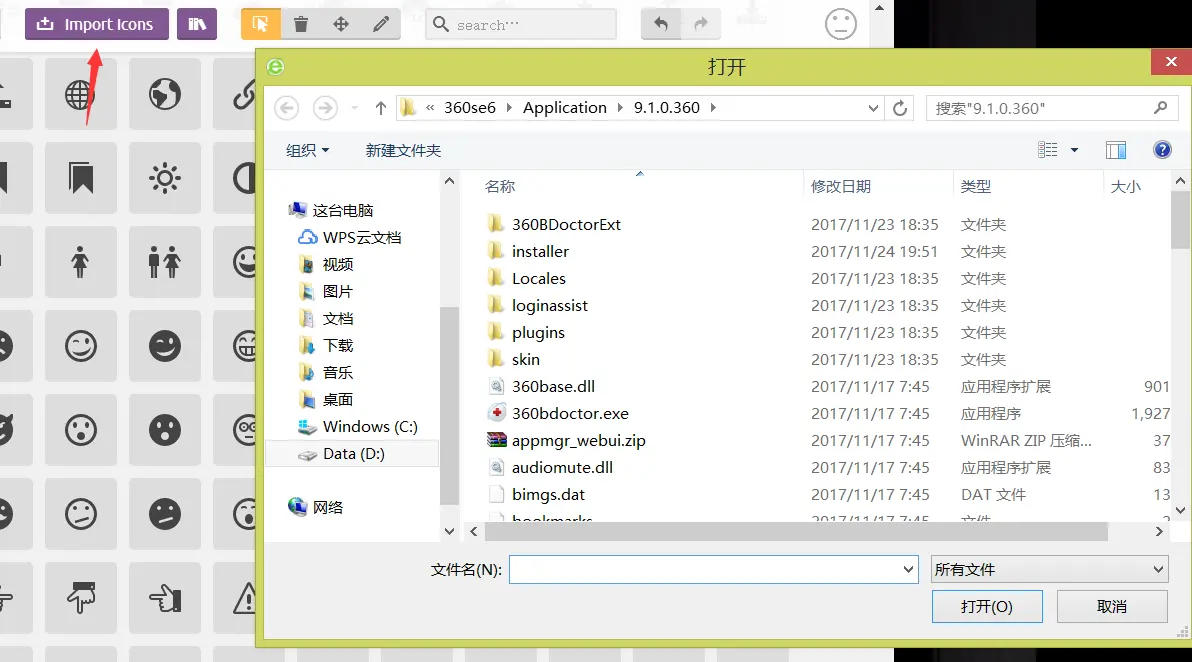Image resolution: width=1192 pixels, height=662 pixels.
Task: Select the Edit pencil tool
Action: (x=381, y=24)
